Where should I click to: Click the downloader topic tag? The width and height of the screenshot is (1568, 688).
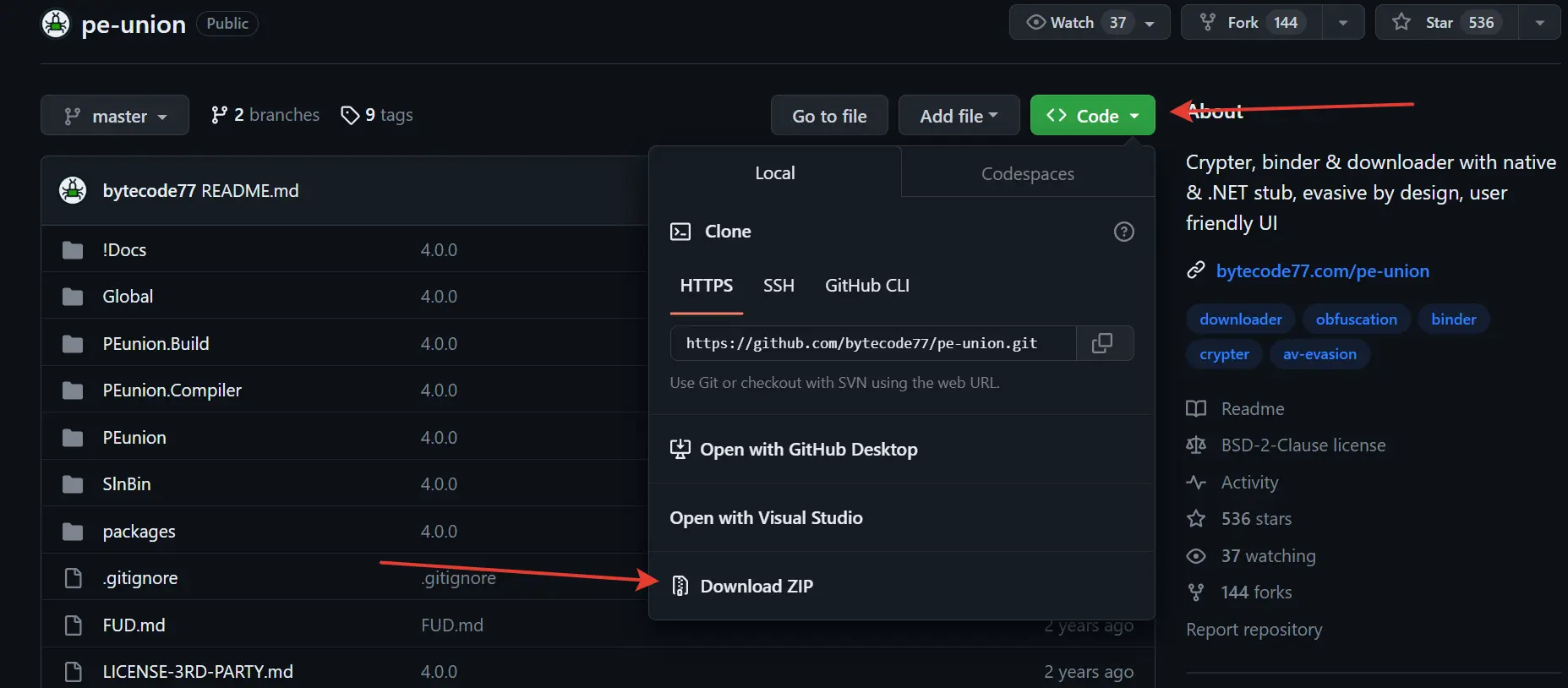pos(1241,319)
